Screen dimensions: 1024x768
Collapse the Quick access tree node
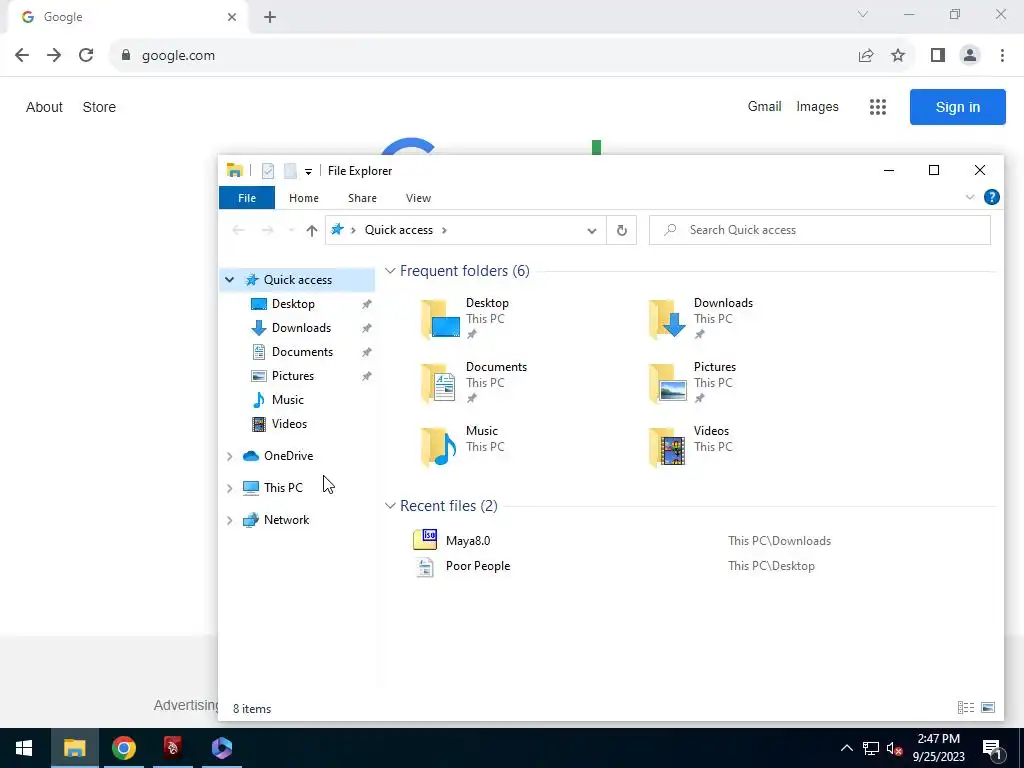point(229,280)
